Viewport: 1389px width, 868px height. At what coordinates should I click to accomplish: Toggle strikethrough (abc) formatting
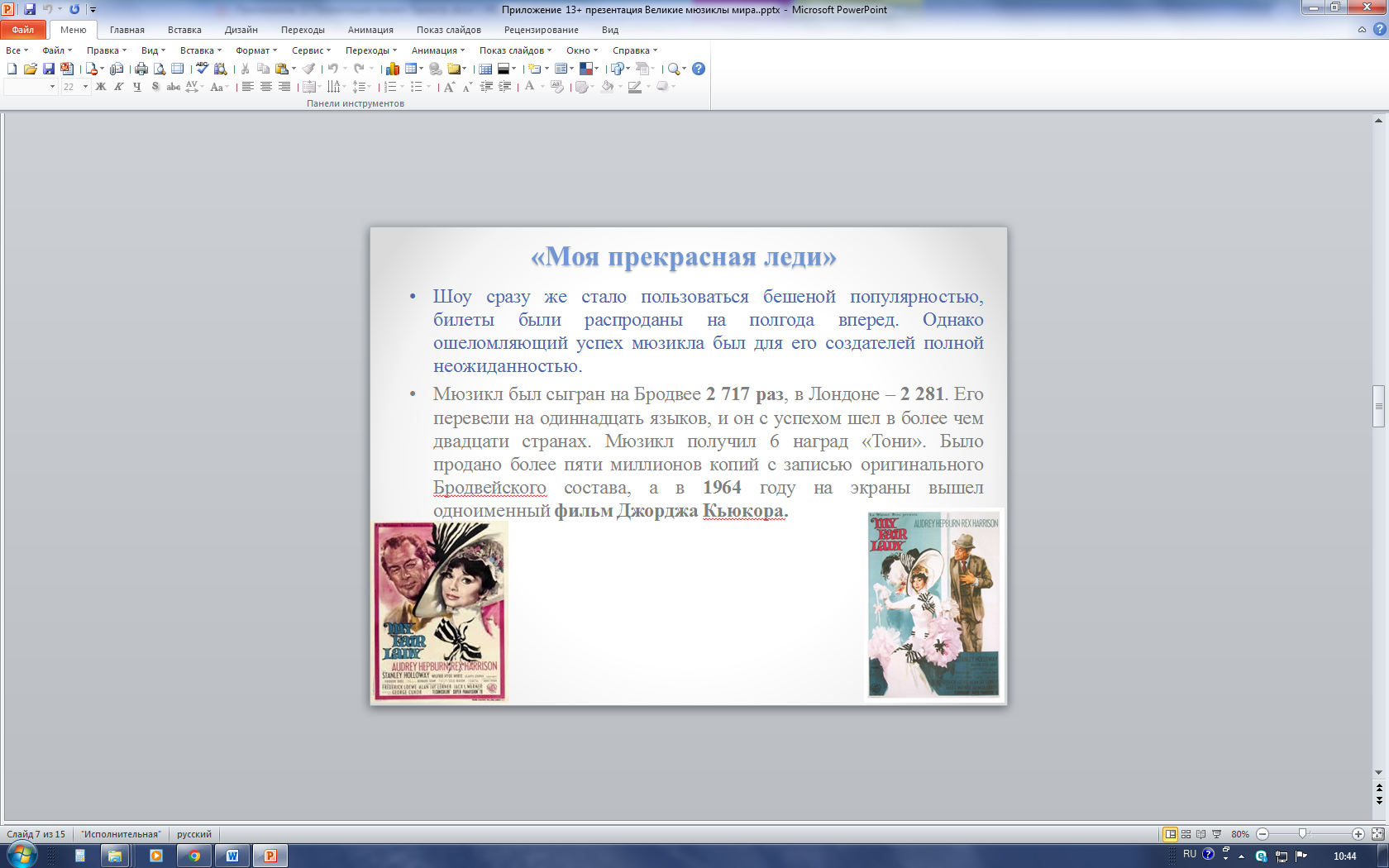[174, 87]
